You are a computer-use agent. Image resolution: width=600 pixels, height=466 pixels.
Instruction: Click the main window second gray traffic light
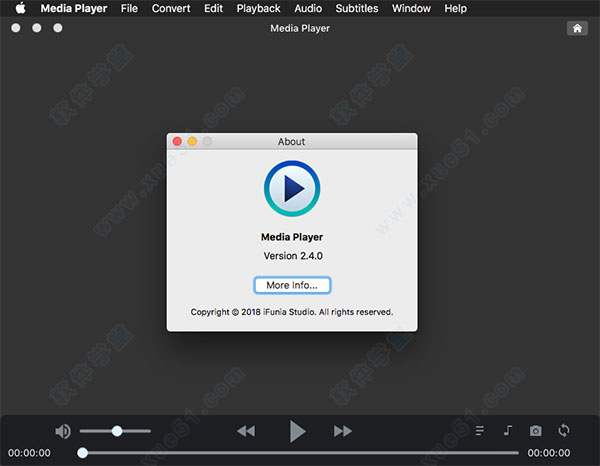37,28
